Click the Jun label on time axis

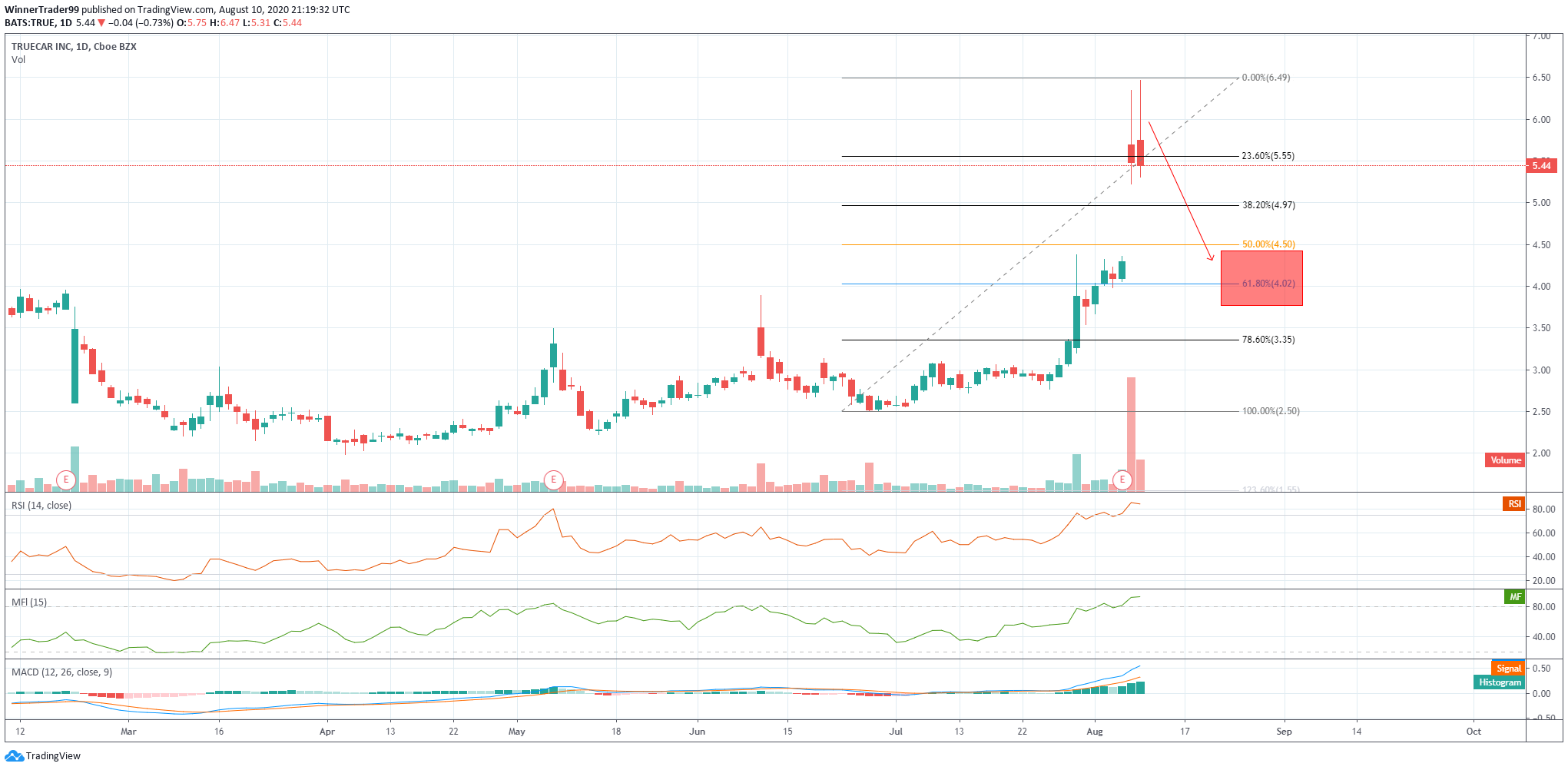tap(697, 732)
